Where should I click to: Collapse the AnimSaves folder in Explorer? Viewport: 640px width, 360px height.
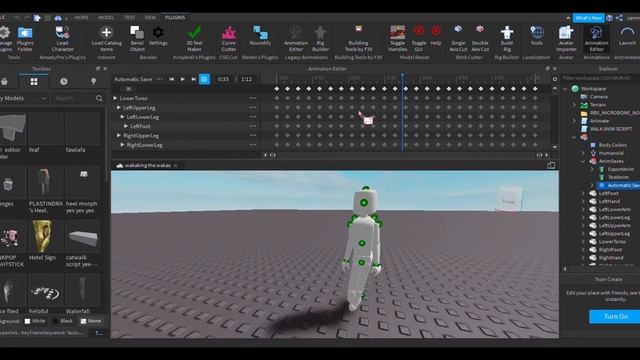click(583, 161)
